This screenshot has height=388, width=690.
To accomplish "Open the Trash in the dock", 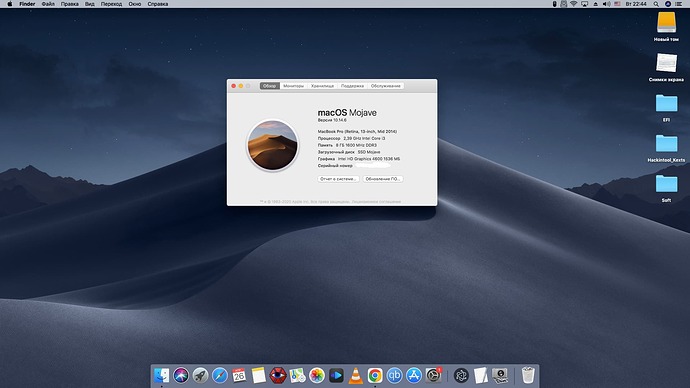I will [528, 375].
